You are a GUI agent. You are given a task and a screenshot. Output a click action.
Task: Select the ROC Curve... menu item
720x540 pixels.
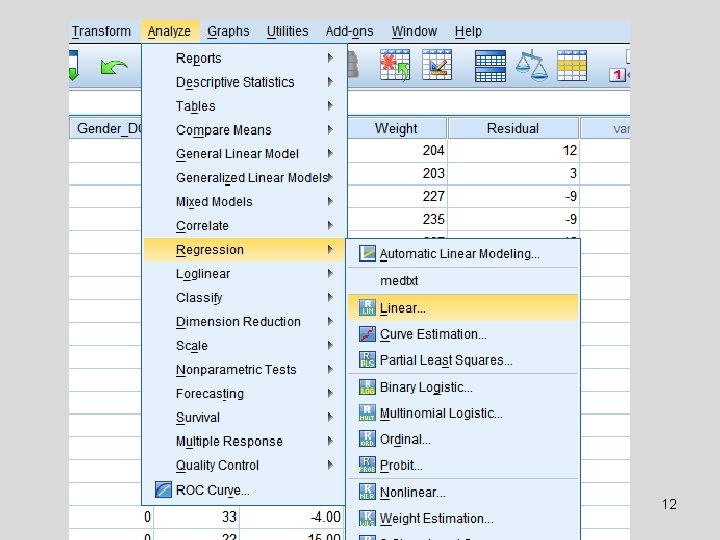(244, 490)
